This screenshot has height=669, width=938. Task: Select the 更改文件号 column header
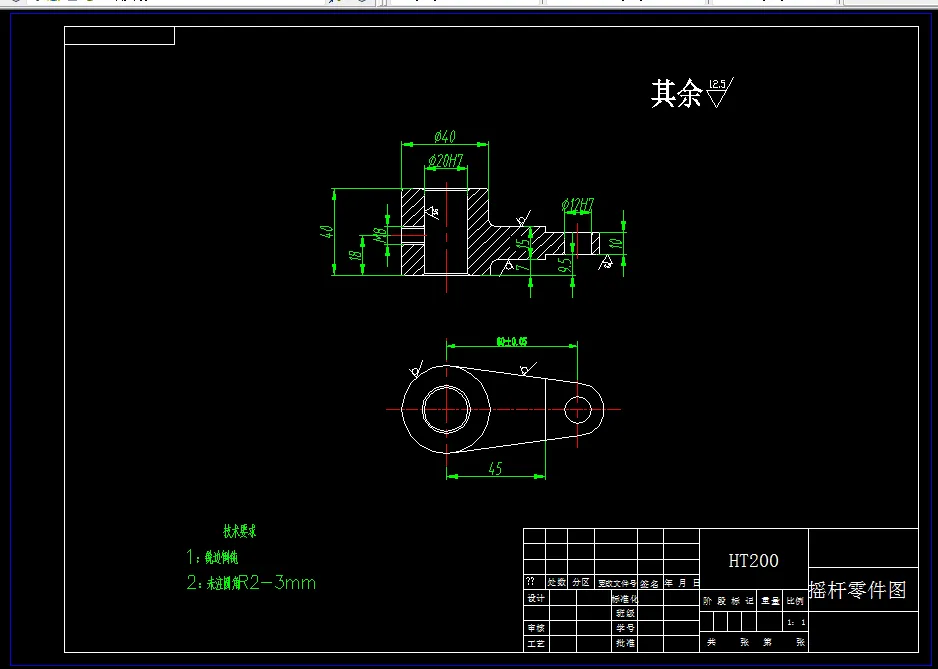tap(616, 583)
